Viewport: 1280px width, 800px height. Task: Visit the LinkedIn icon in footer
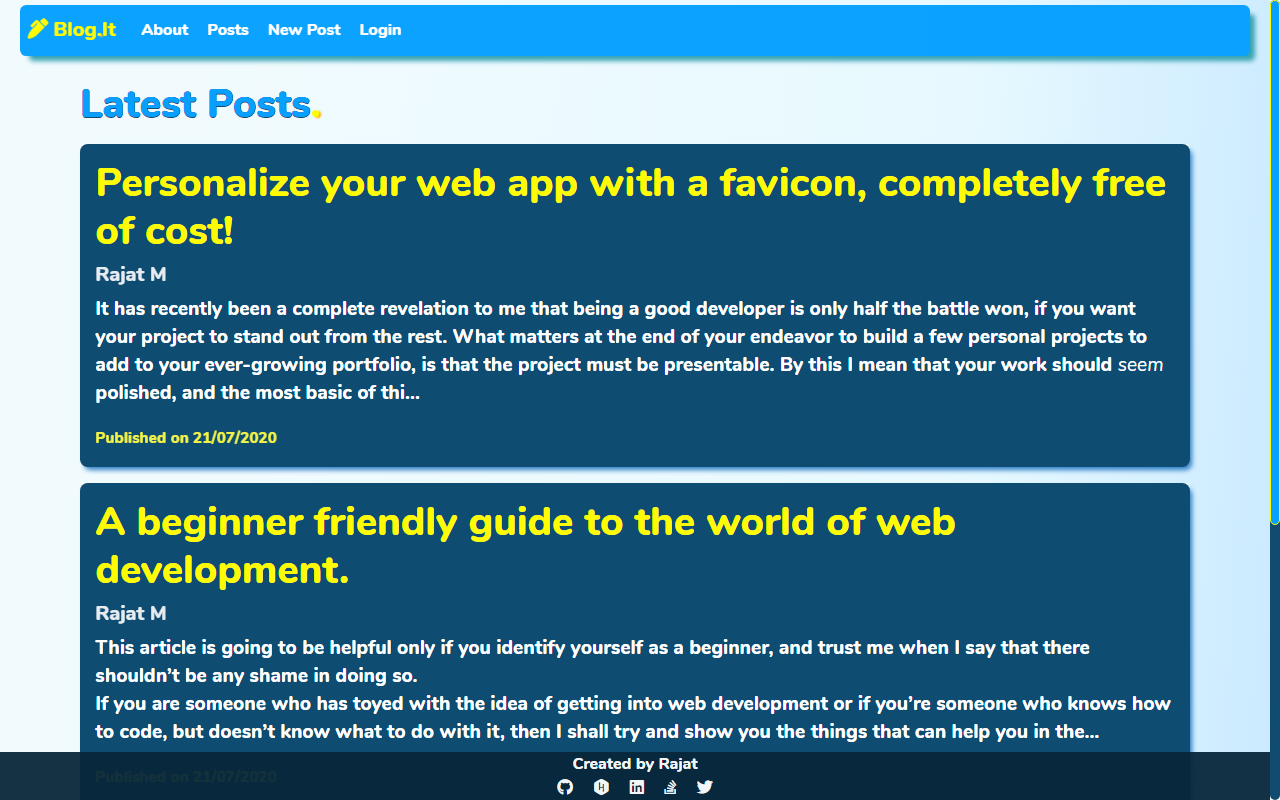637,787
